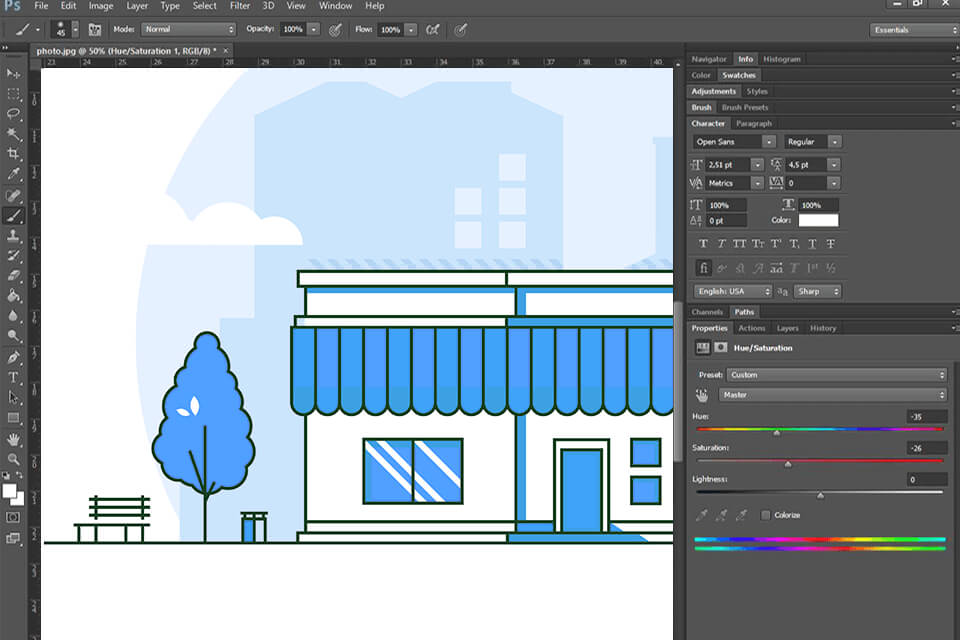Activate the Zoom tool

[x=14, y=460]
